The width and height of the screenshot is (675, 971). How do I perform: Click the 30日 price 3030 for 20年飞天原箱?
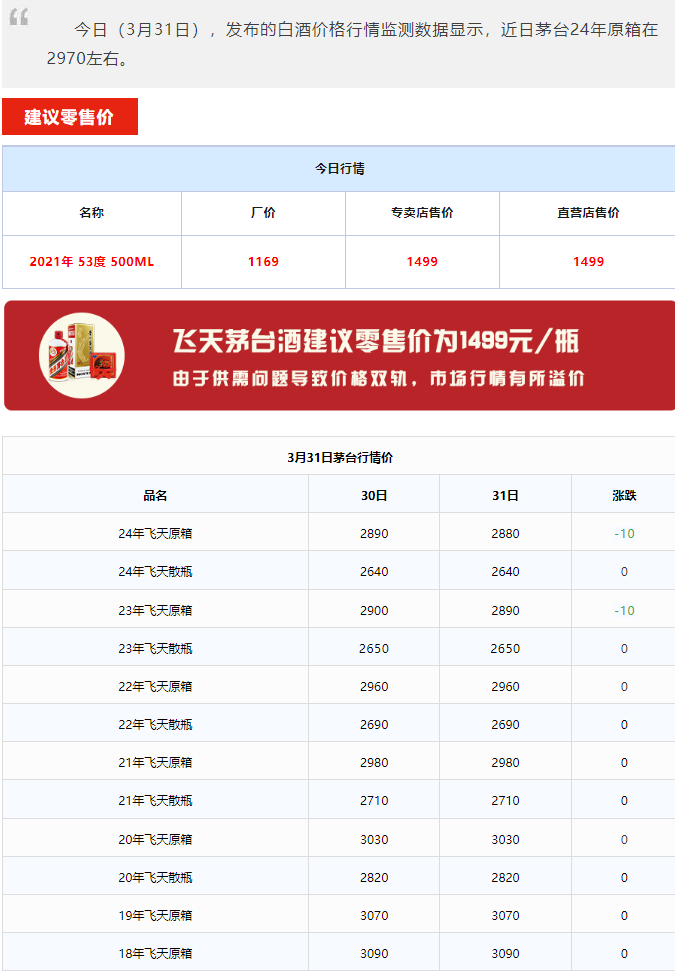(x=374, y=840)
